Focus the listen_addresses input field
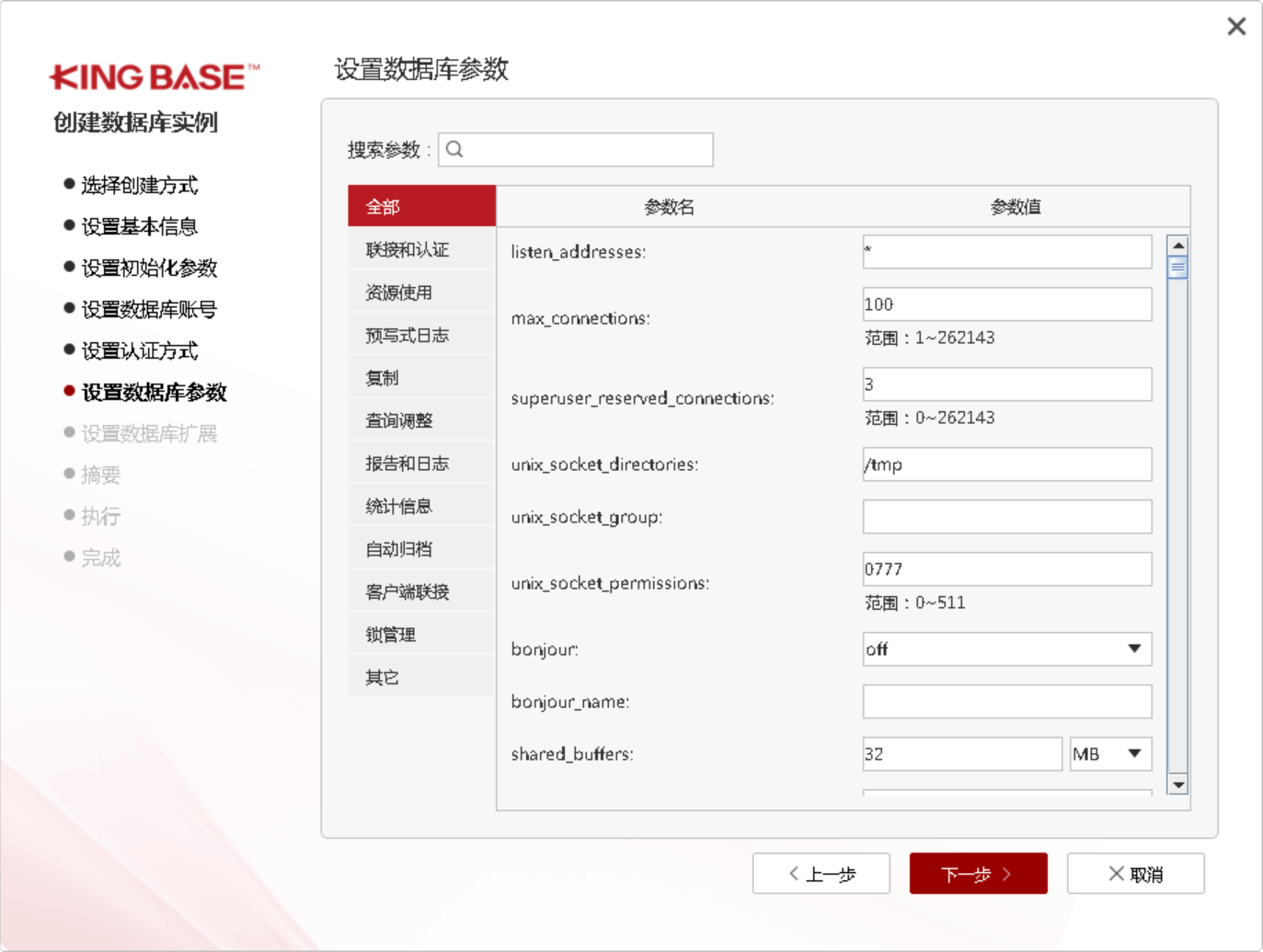The width and height of the screenshot is (1263, 952). coord(1007,251)
